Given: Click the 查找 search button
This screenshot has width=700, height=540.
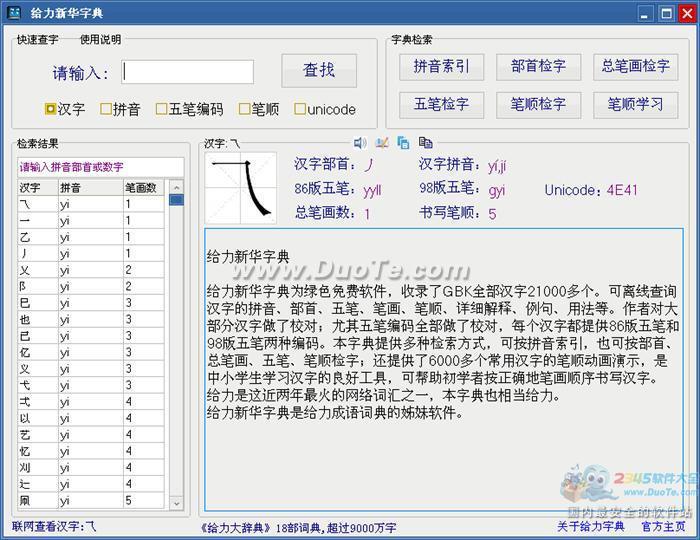Looking at the screenshot, I should click(319, 71).
